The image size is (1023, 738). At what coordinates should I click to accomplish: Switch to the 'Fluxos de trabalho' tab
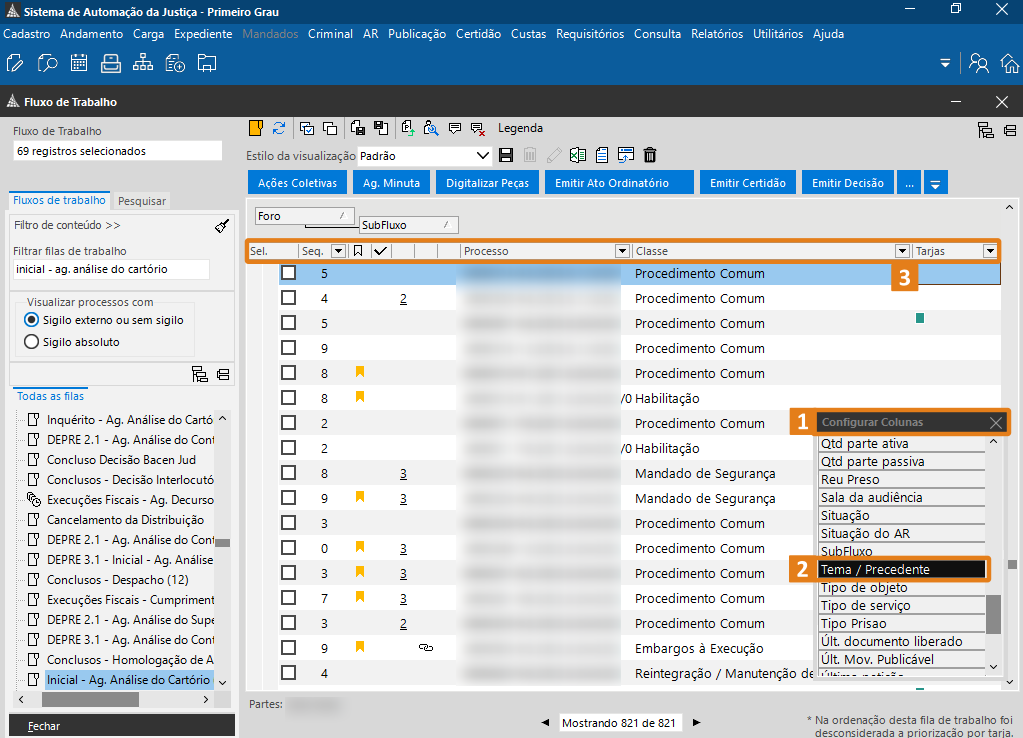[59, 200]
